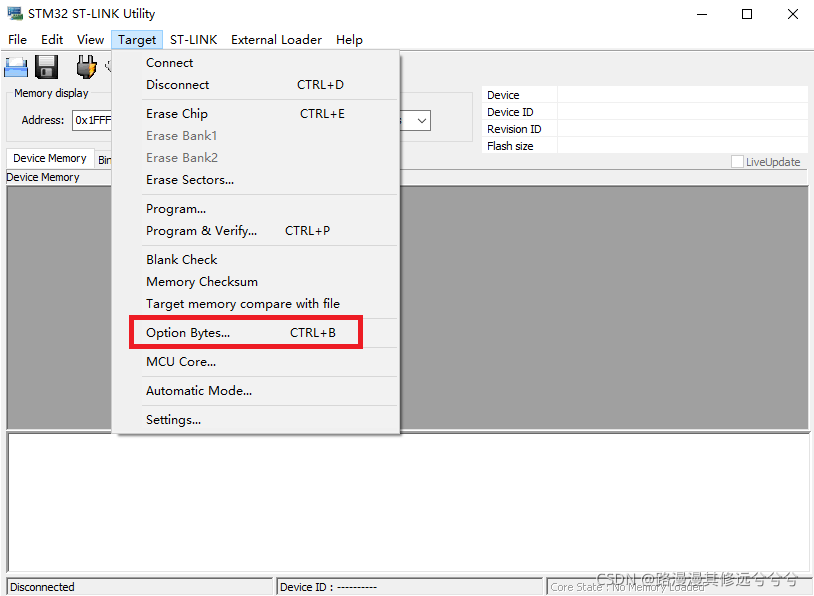
Task: Open the File menu
Action: click(x=17, y=40)
